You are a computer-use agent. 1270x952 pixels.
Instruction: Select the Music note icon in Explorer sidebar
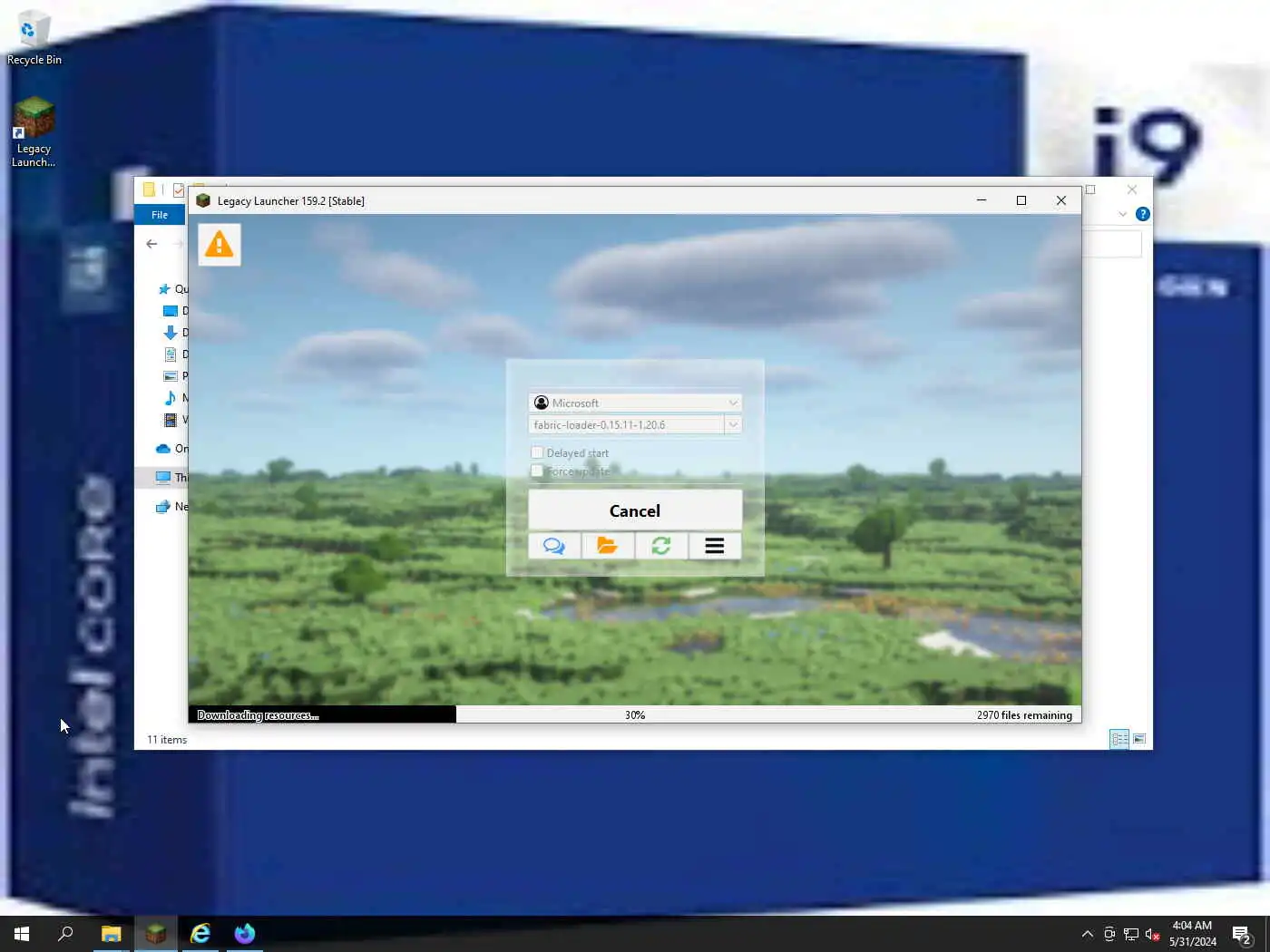[170, 398]
